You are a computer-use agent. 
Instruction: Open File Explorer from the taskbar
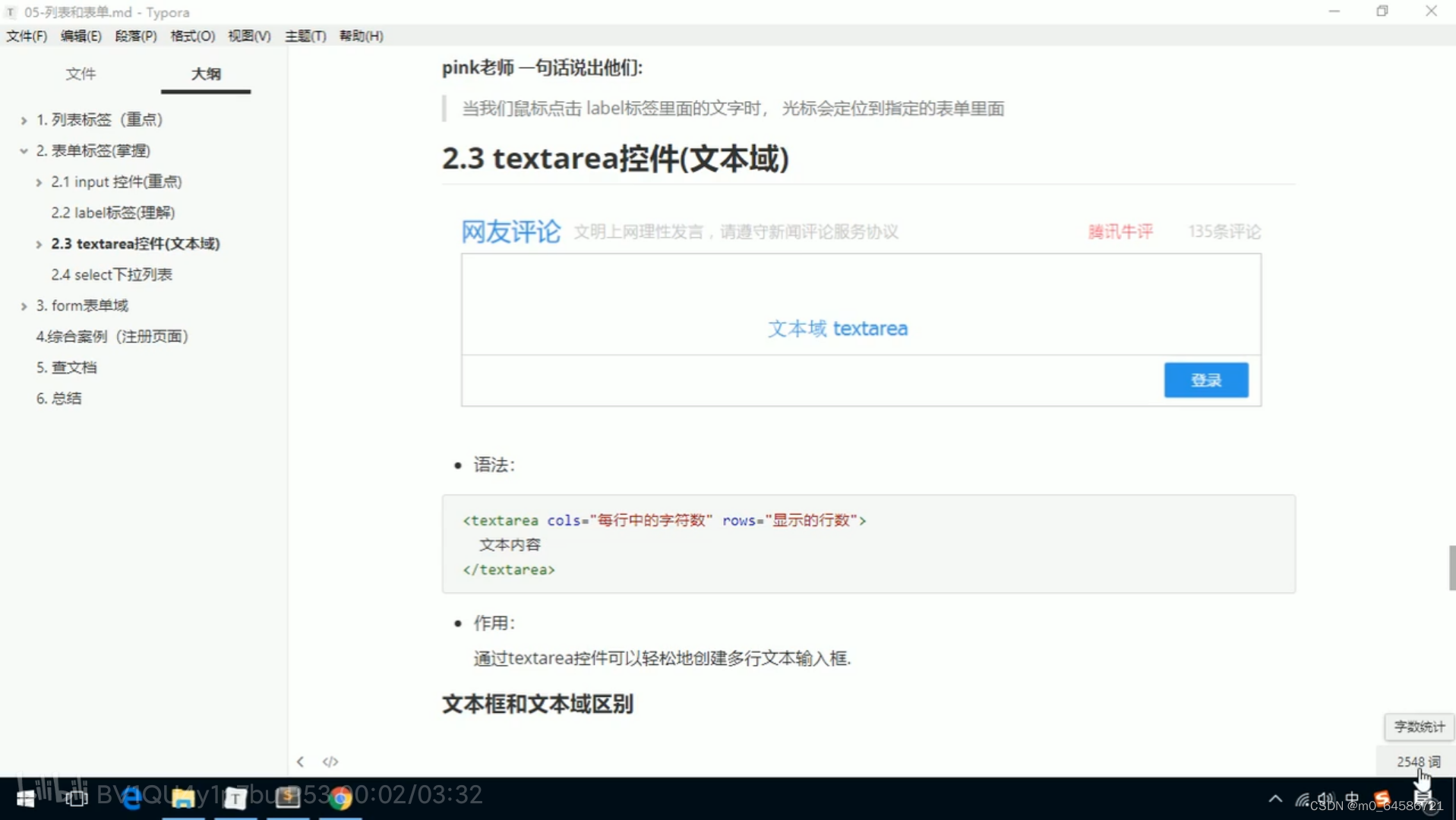tap(183, 798)
